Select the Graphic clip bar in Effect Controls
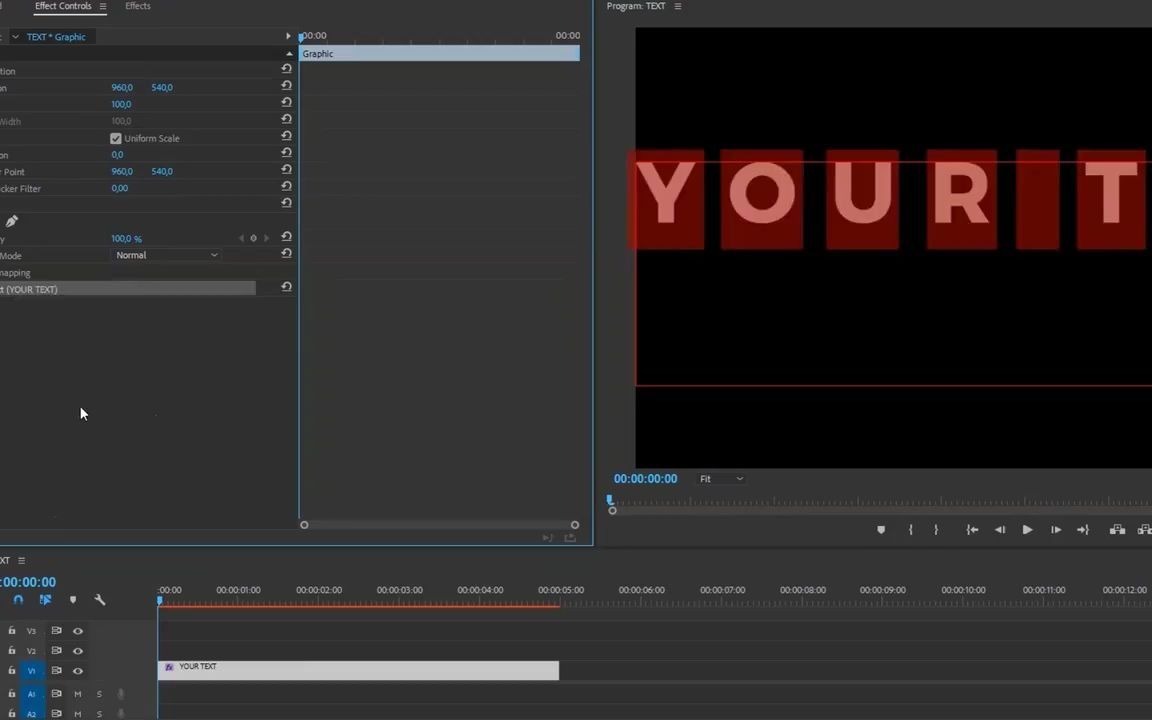 pos(439,54)
